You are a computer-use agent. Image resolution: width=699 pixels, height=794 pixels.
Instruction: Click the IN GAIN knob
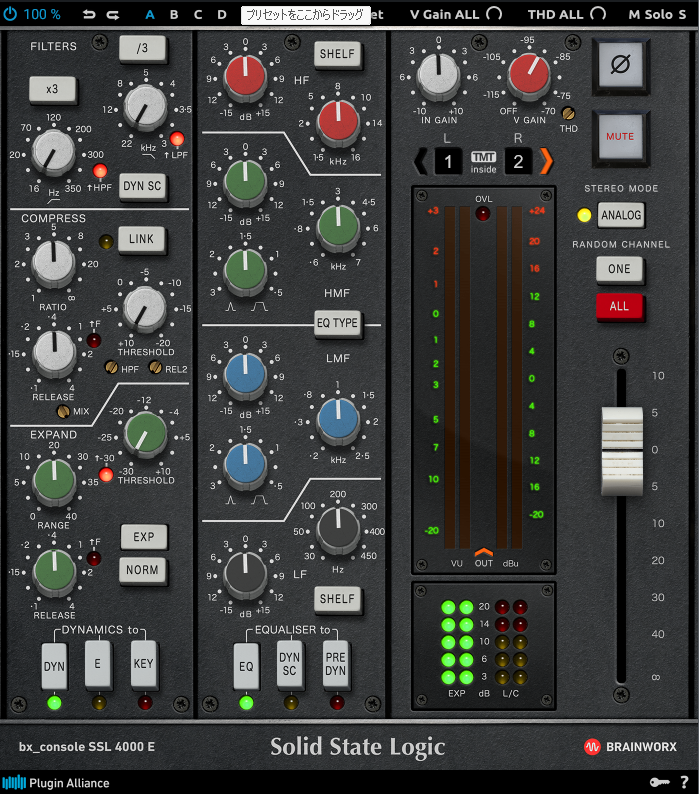438,75
